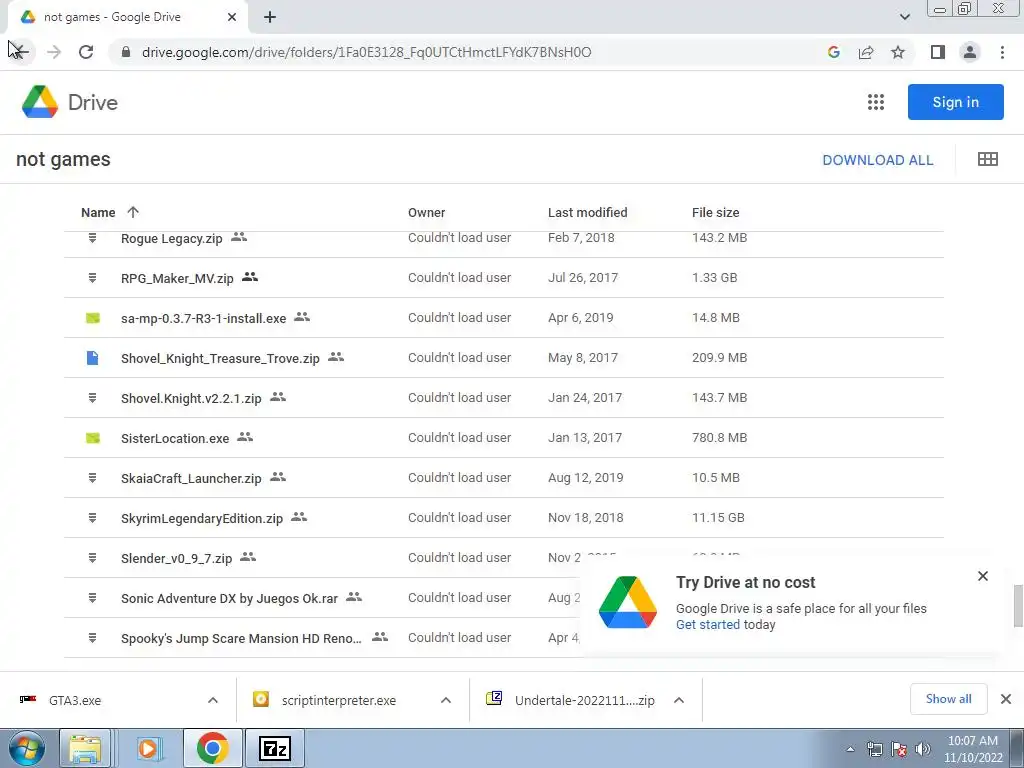This screenshot has width=1024, height=768.
Task: Open the Chrome profile avatar icon
Action: 970,52
